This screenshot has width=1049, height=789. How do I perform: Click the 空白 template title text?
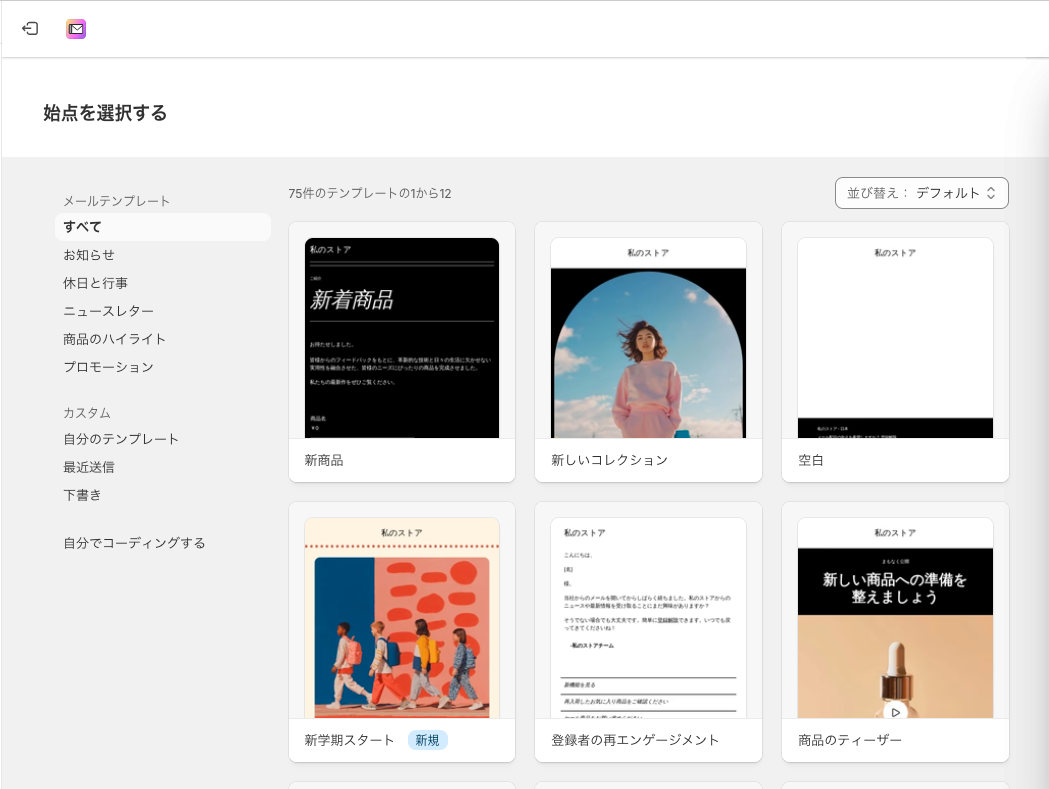tap(811, 460)
